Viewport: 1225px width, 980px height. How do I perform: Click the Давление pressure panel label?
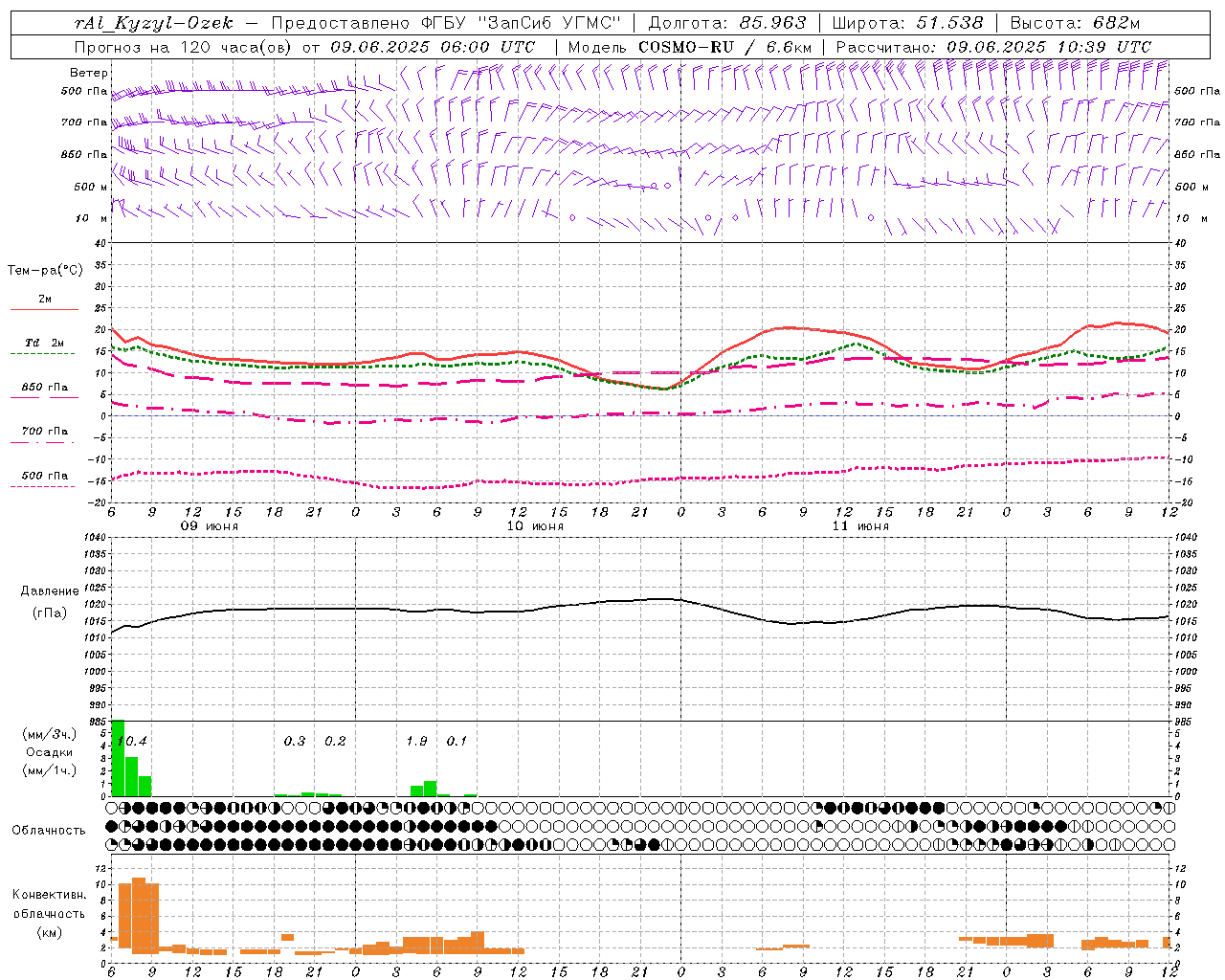[x=50, y=591]
